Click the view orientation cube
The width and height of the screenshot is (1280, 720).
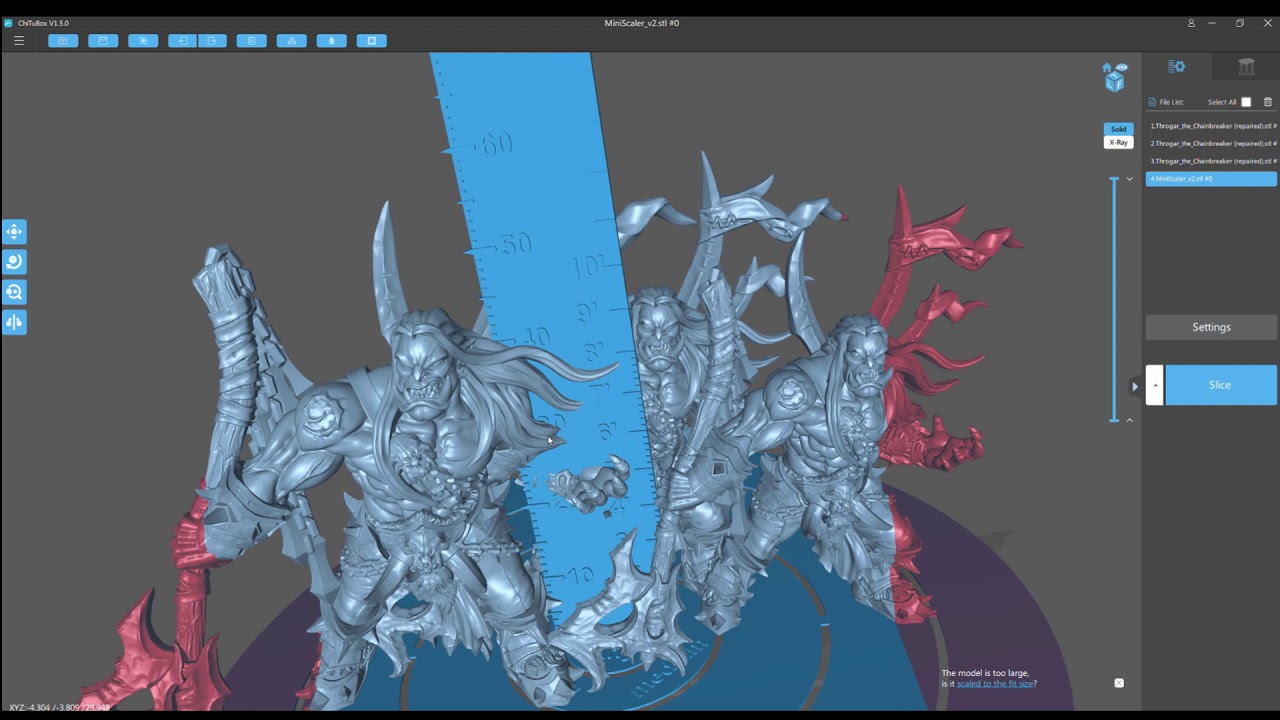(1115, 83)
